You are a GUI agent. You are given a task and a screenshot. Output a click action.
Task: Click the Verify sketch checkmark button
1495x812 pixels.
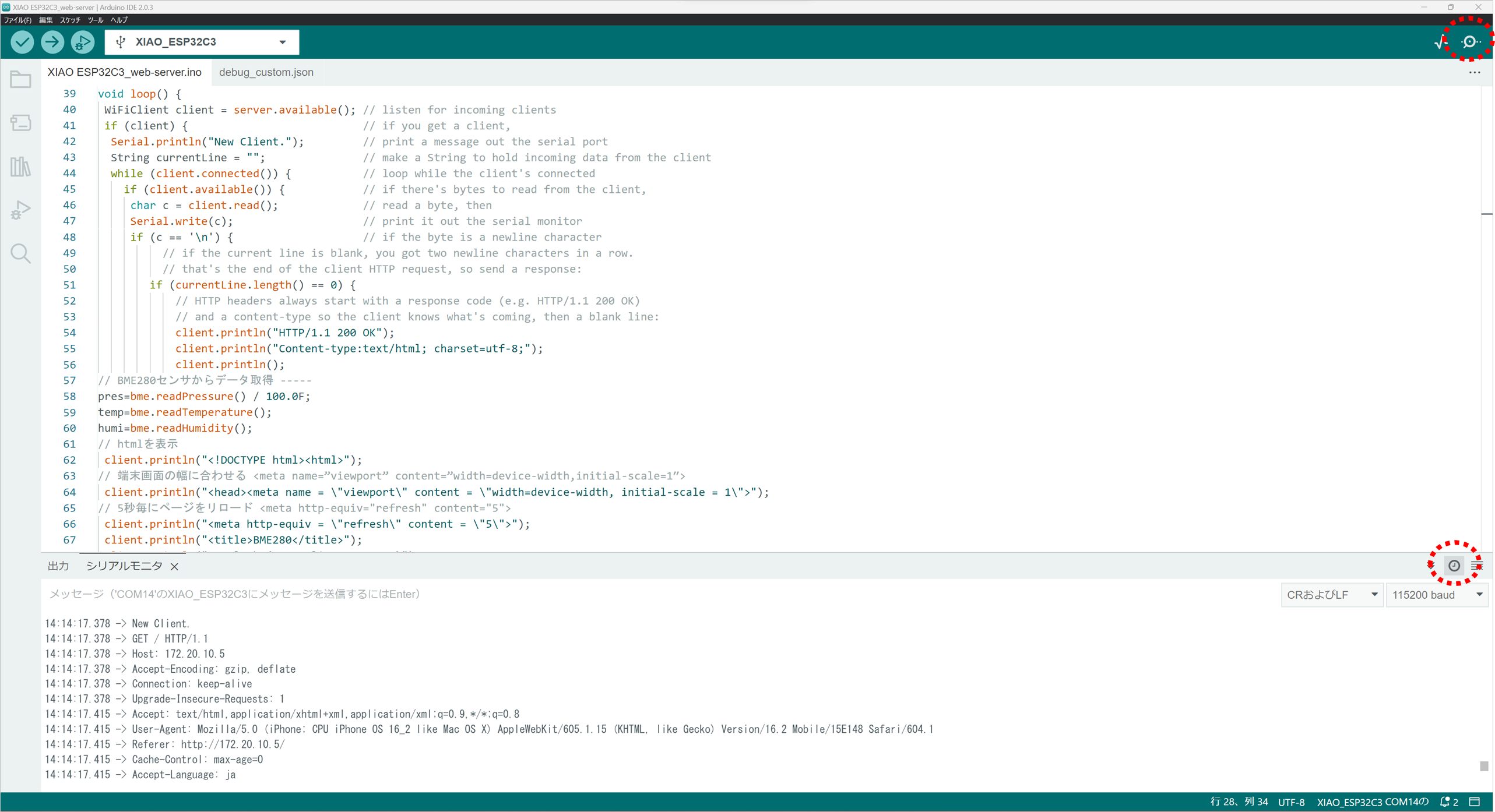click(22, 42)
